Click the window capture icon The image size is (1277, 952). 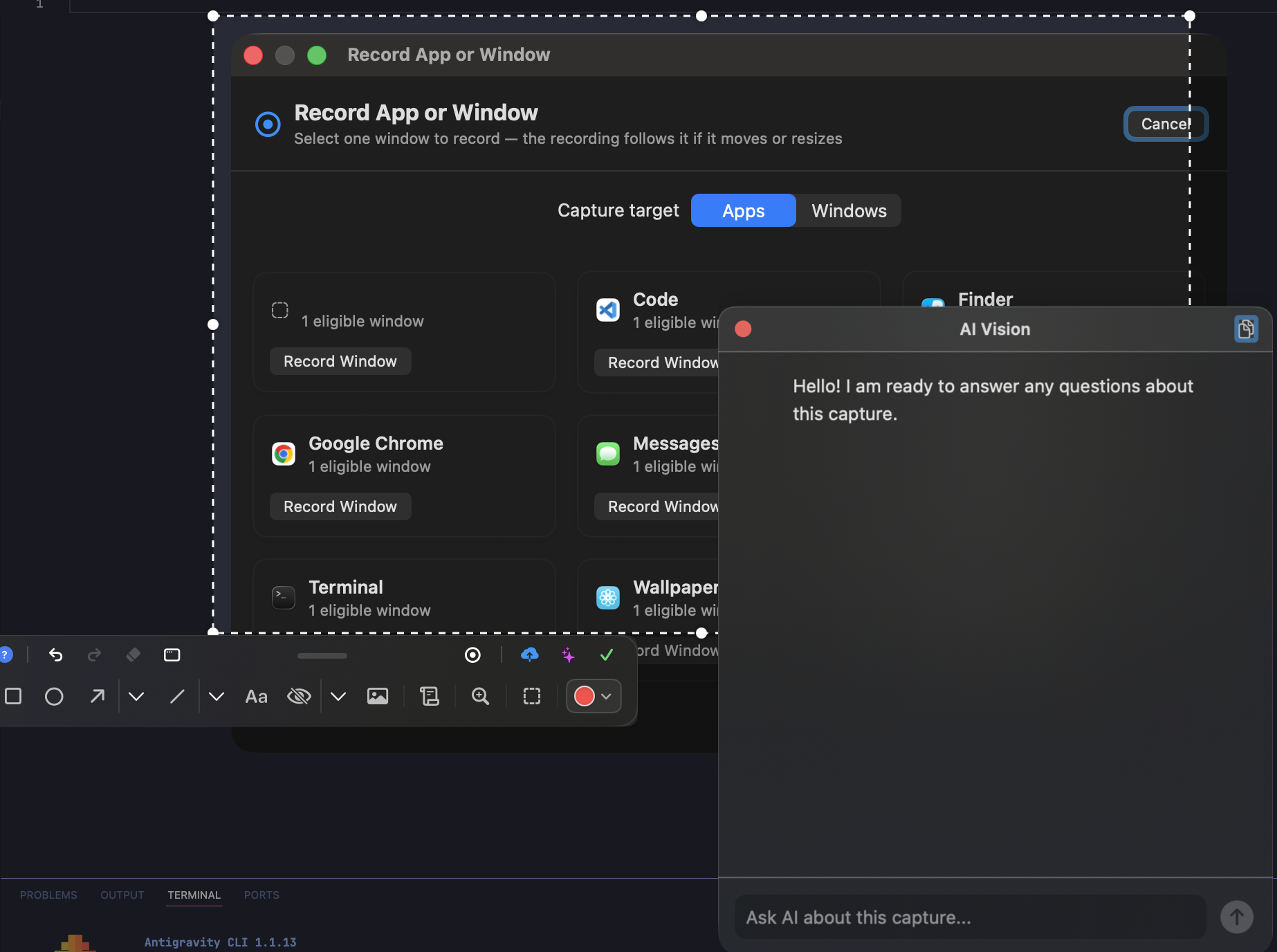[172, 654]
